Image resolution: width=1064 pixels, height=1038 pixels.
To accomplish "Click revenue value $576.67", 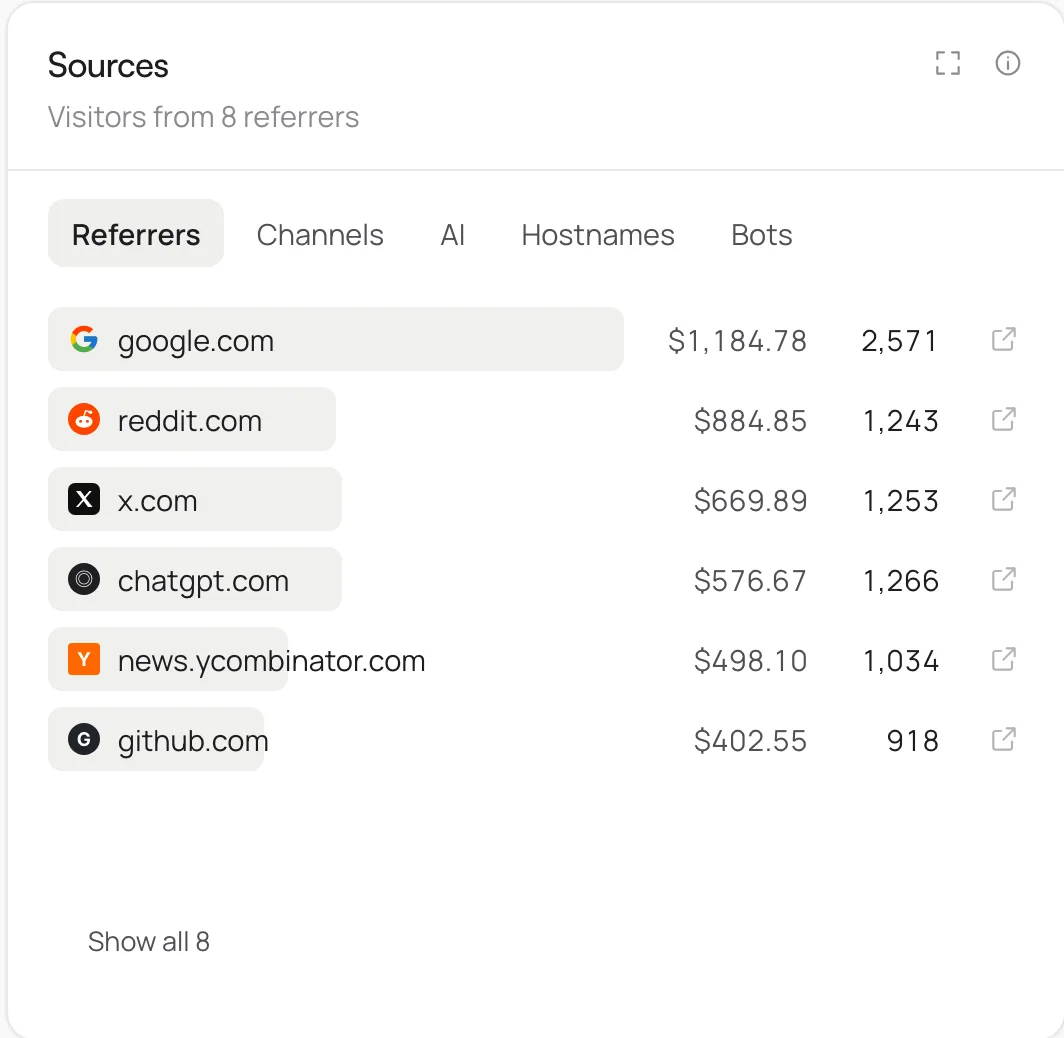I will (750, 581).
